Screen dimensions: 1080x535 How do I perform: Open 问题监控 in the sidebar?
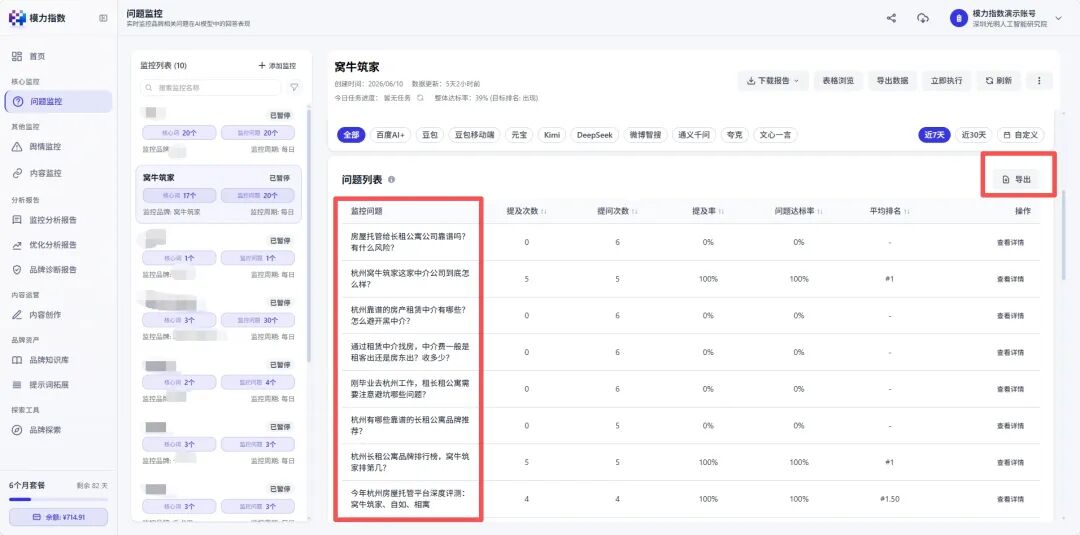(x=58, y=101)
